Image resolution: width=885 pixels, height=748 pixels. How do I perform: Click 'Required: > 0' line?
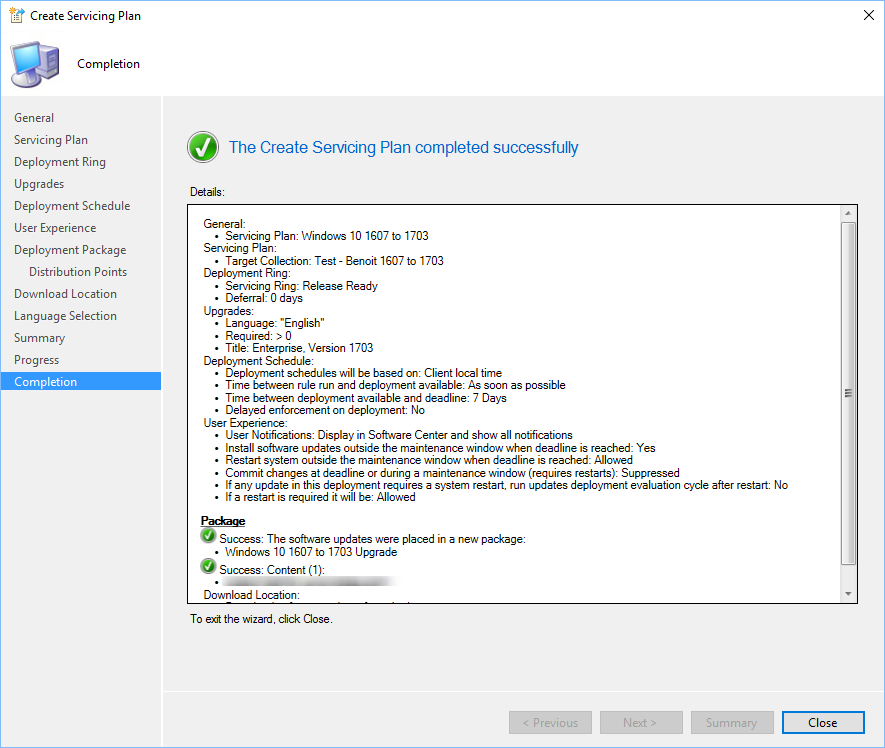[x=259, y=336]
